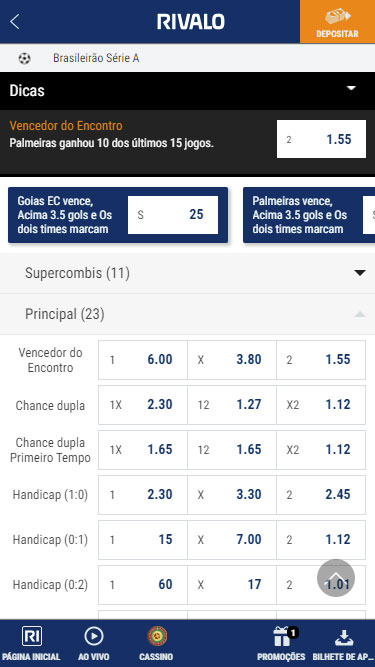375x667 pixels.
Task: Open the Promoções gift icon
Action: click(281, 637)
